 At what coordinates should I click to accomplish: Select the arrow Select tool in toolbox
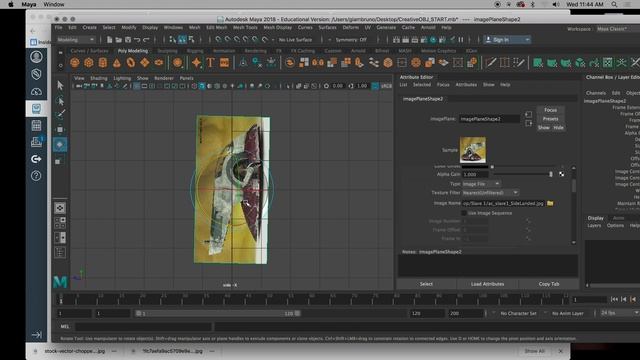60,85
